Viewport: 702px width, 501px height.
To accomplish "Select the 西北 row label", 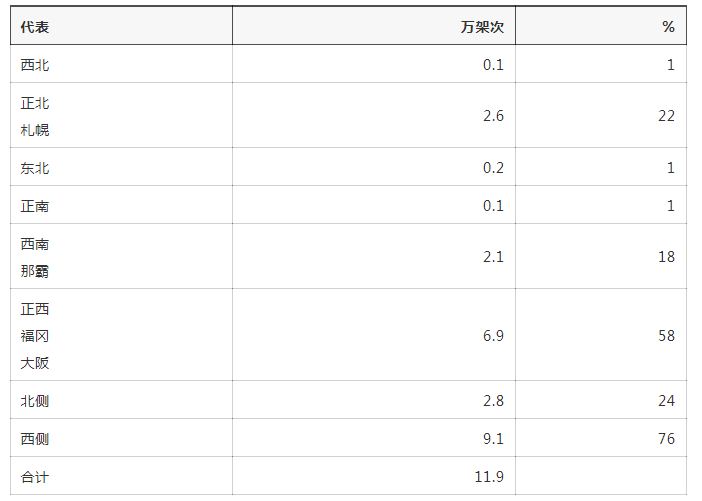I will [x=35, y=65].
